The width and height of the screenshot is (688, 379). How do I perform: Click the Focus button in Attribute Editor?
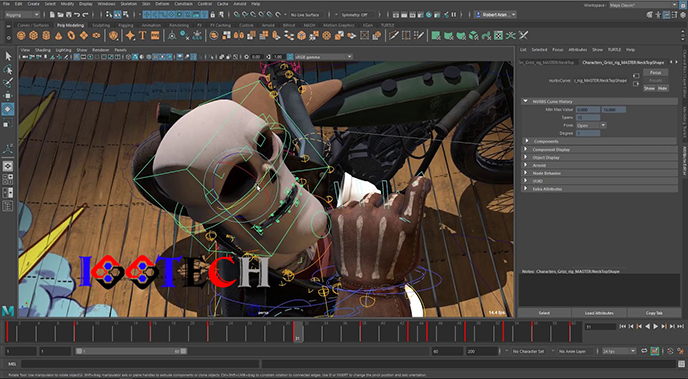[x=656, y=72]
